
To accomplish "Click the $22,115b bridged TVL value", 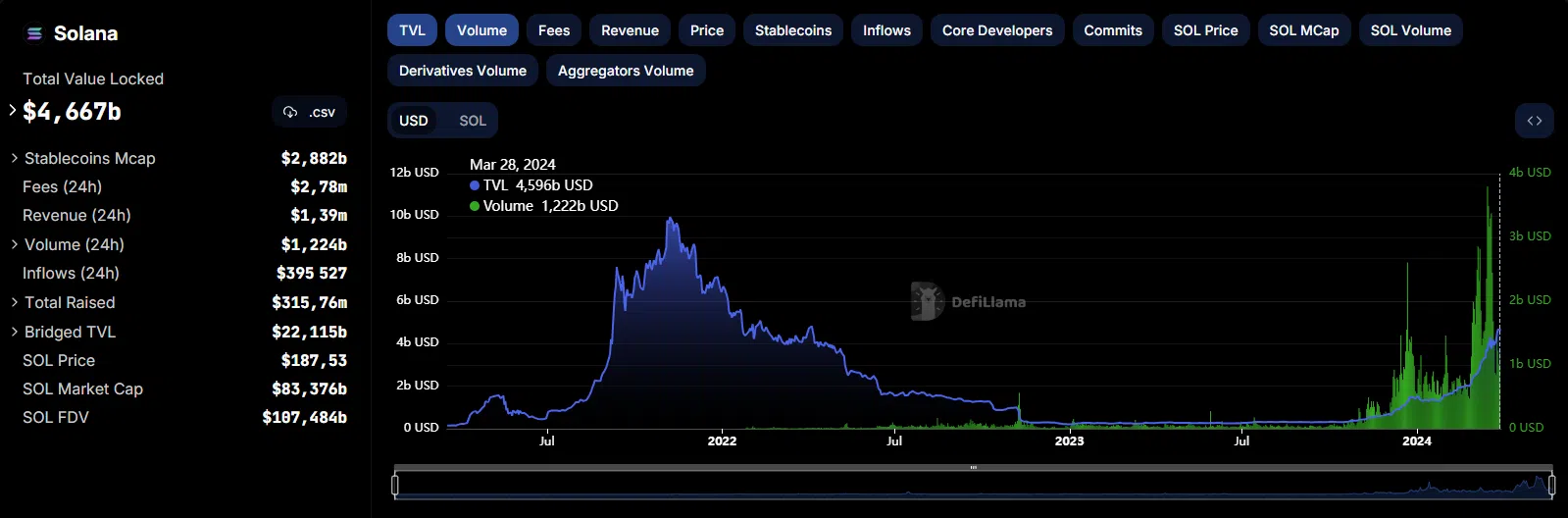I will 310,332.
